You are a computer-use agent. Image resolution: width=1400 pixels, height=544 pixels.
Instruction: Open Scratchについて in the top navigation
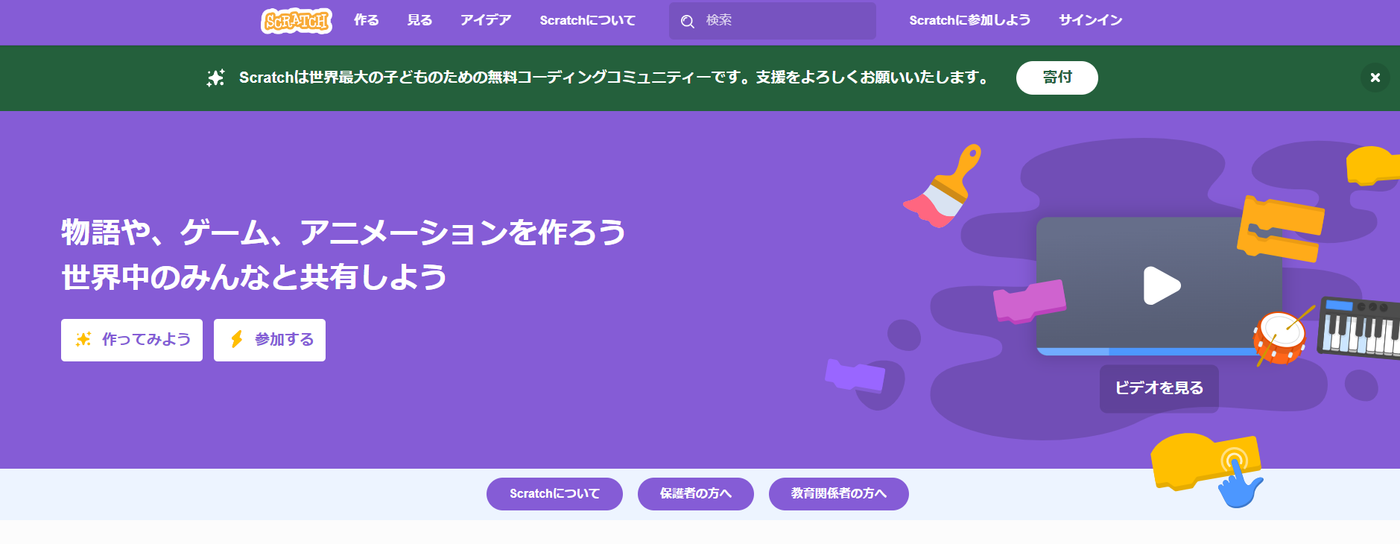coord(587,20)
